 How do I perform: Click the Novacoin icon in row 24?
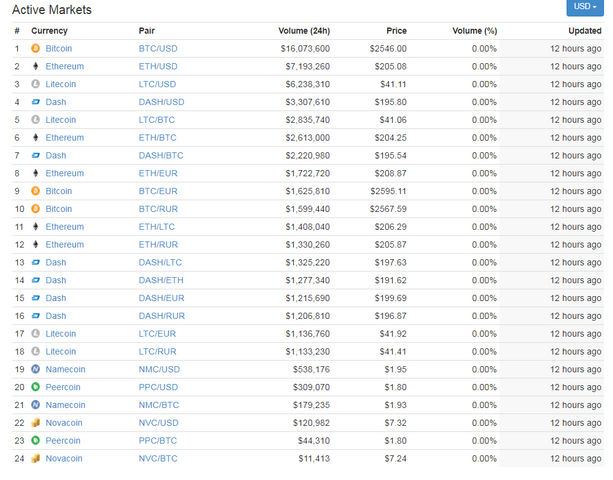coord(36,458)
